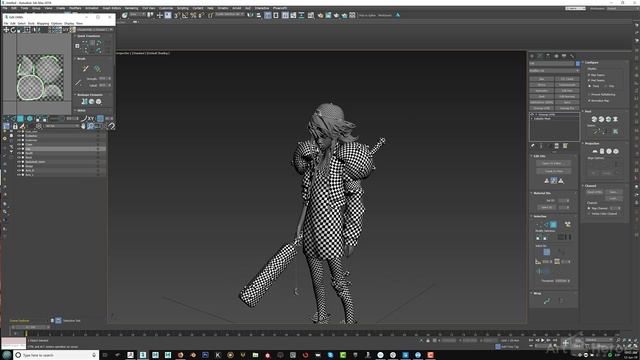Click Remove modifier trash icon below stack
The width and height of the screenshot is (640, 360).
tap(557, 146)
